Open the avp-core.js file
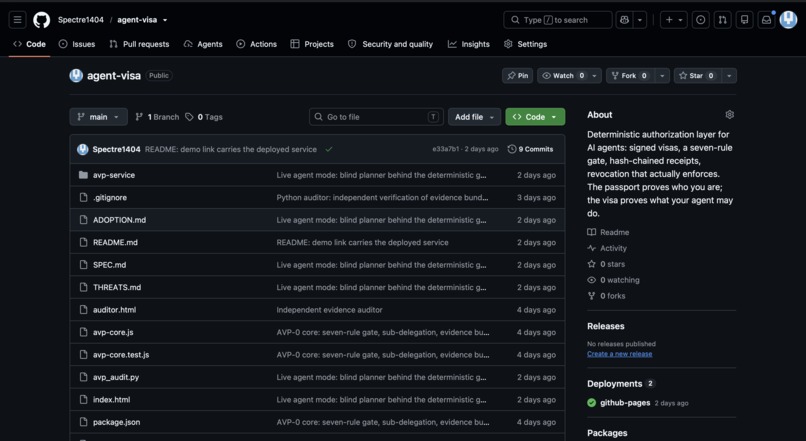The width and height of the screenshot is (806, 441). [113, 333]
